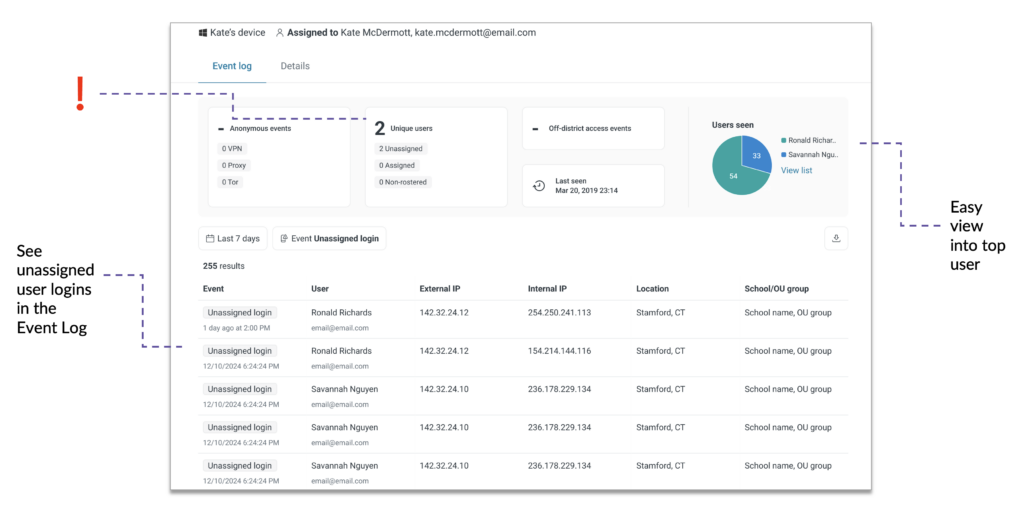
Task: Click the red exclamation mark icon
Action: pos(81,93)
